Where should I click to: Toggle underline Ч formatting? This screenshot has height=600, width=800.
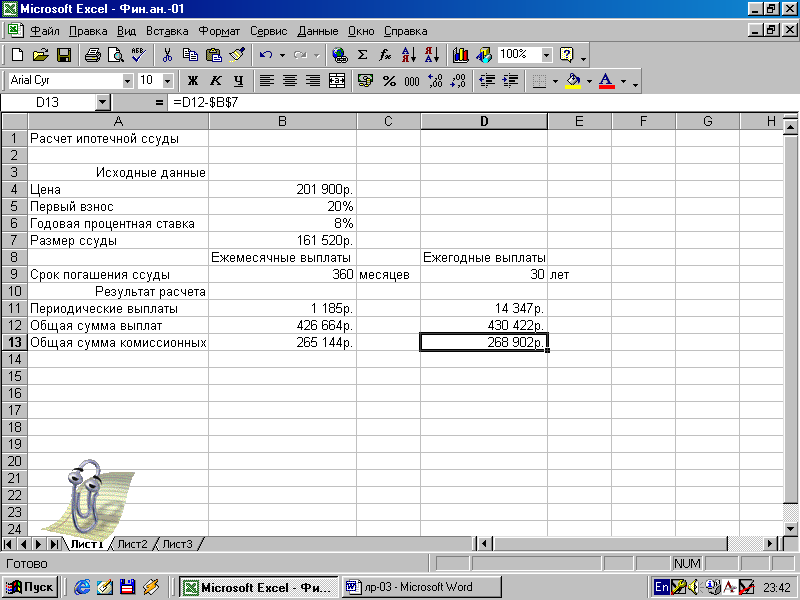[239, 81]
